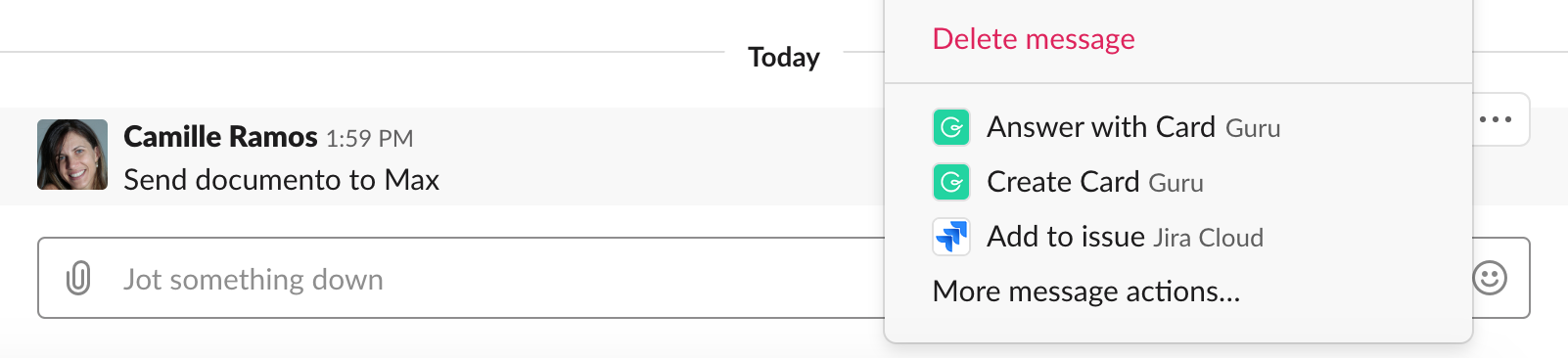
Task: Click the 1:59 PM message timestamp
Action: click(x=370, y=139)
